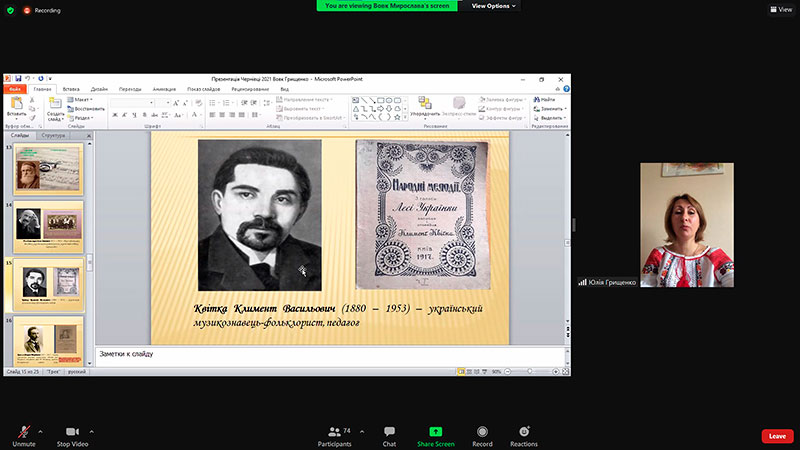
Task: Open the font size combo box
Action: 163,103
